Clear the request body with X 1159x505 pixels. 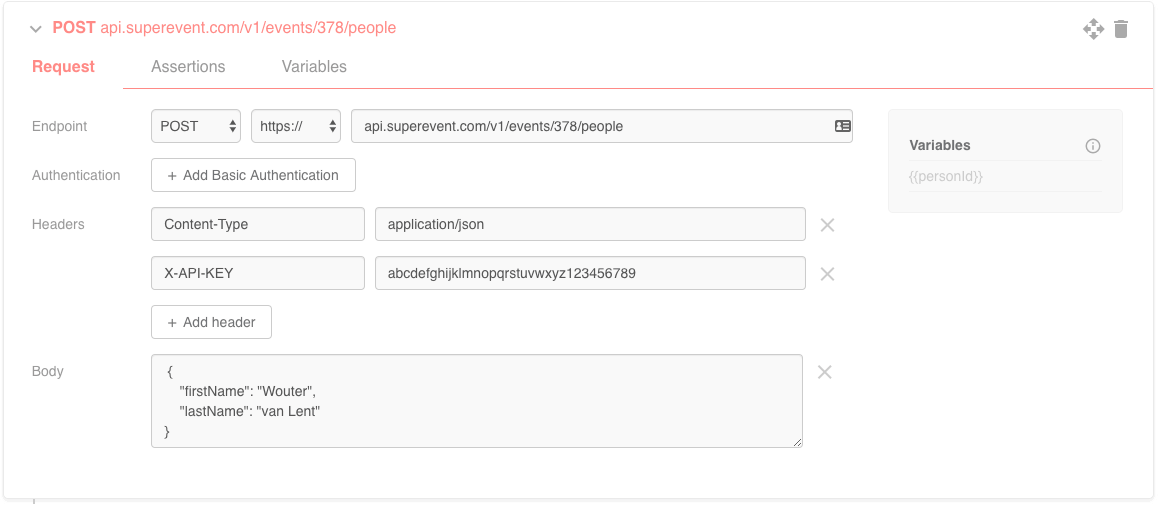[x=825, y=372]
